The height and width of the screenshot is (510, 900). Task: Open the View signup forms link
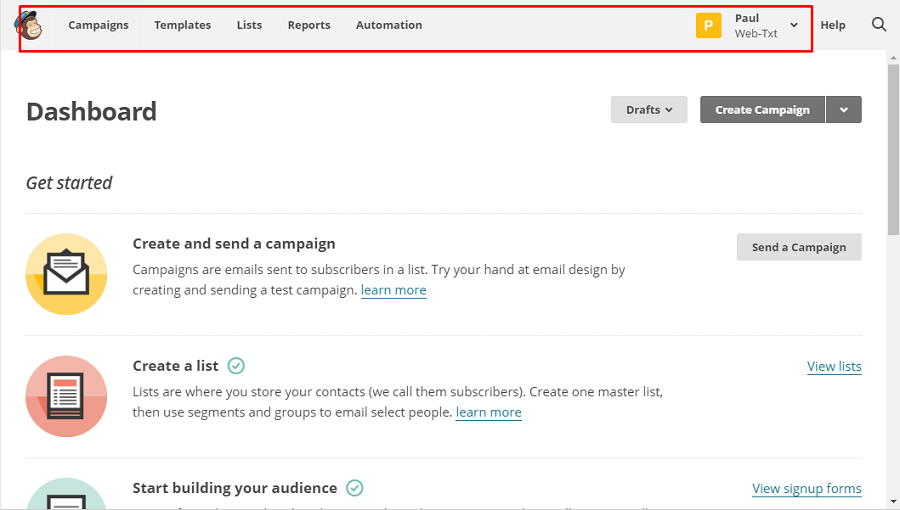tap(806, 488)
